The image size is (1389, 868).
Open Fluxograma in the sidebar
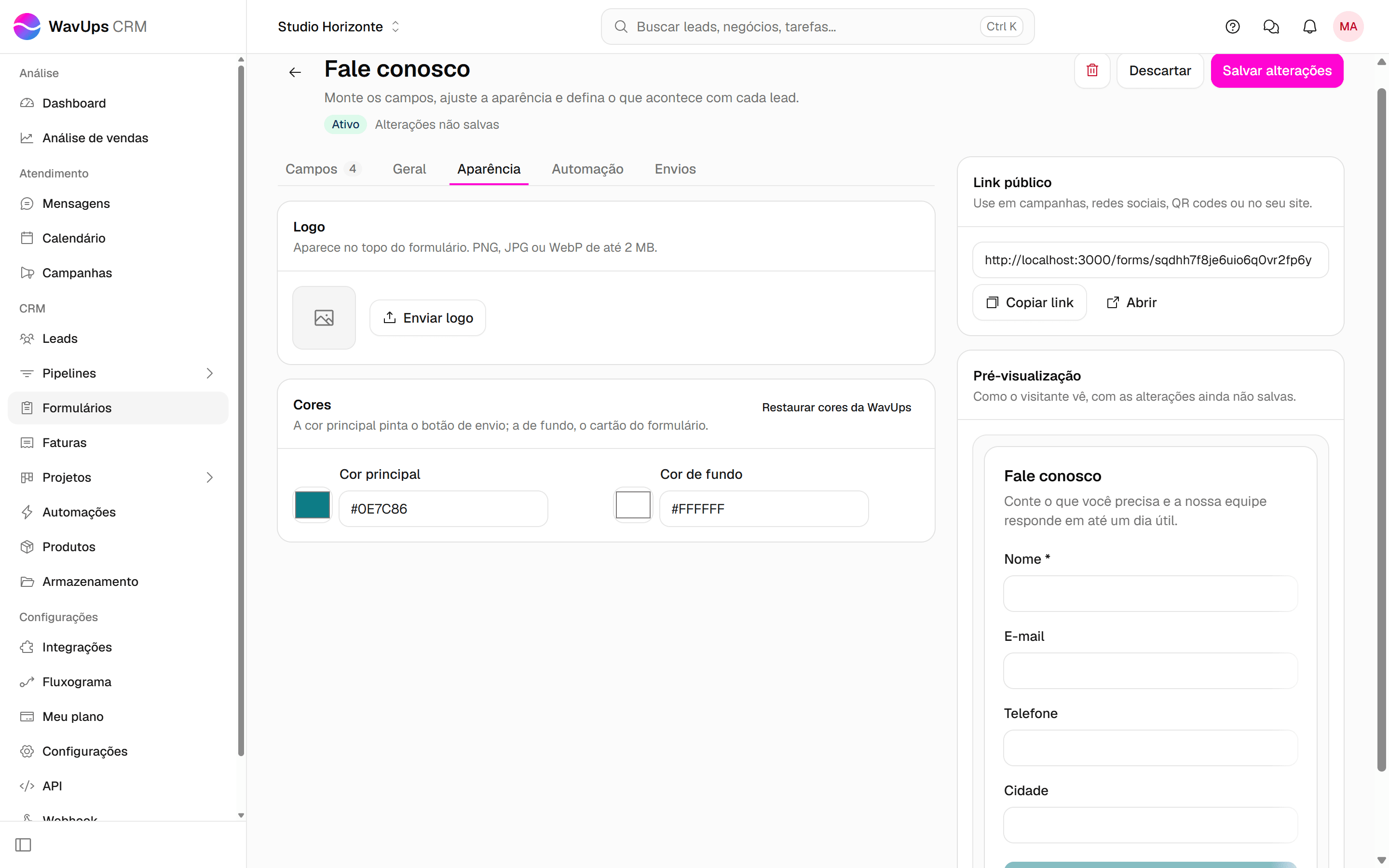[x=118, y=682]
